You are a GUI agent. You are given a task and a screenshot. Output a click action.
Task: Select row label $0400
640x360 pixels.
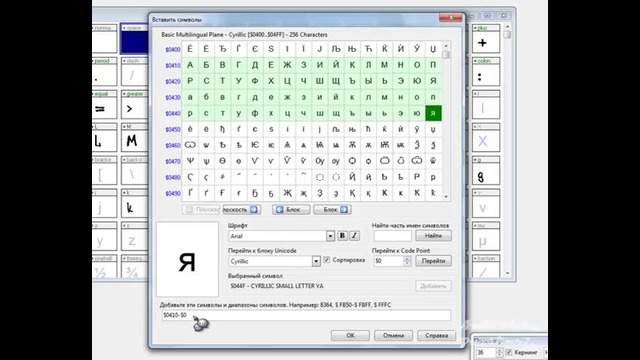(x=173, y=49)
